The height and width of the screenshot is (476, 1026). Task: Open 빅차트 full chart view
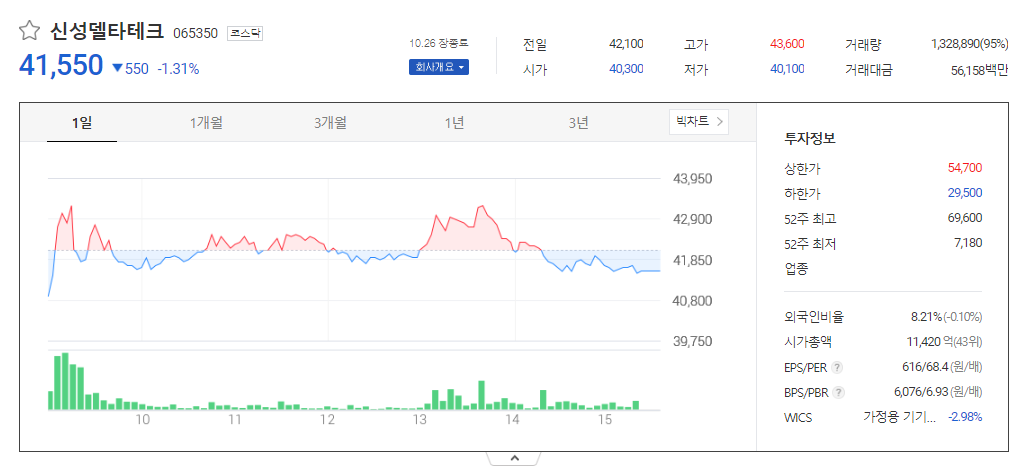(699, 121)
